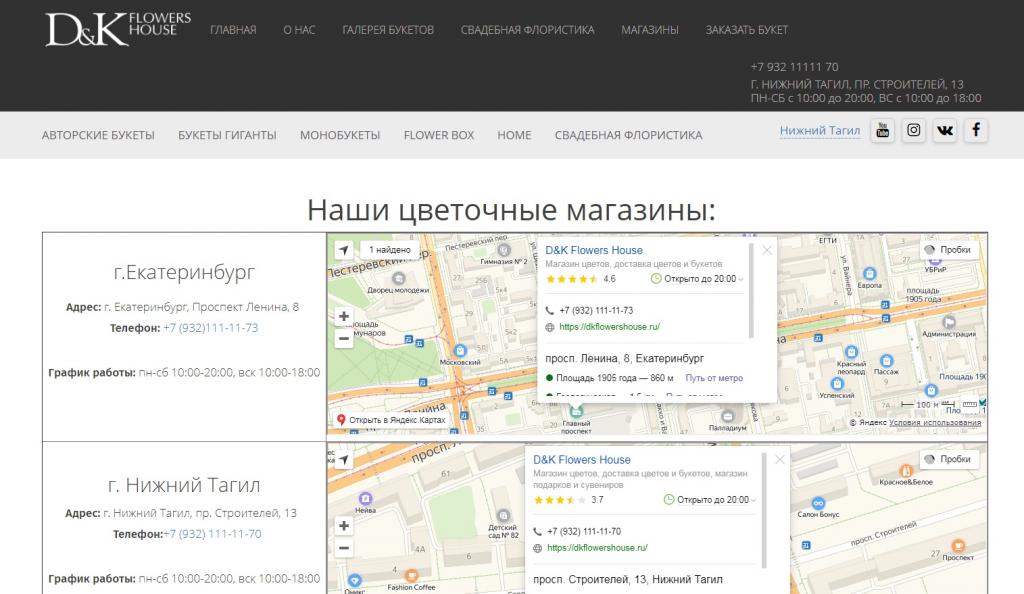
Task: Click the 1 найдено search result button
Action: [x=390, y=250]
